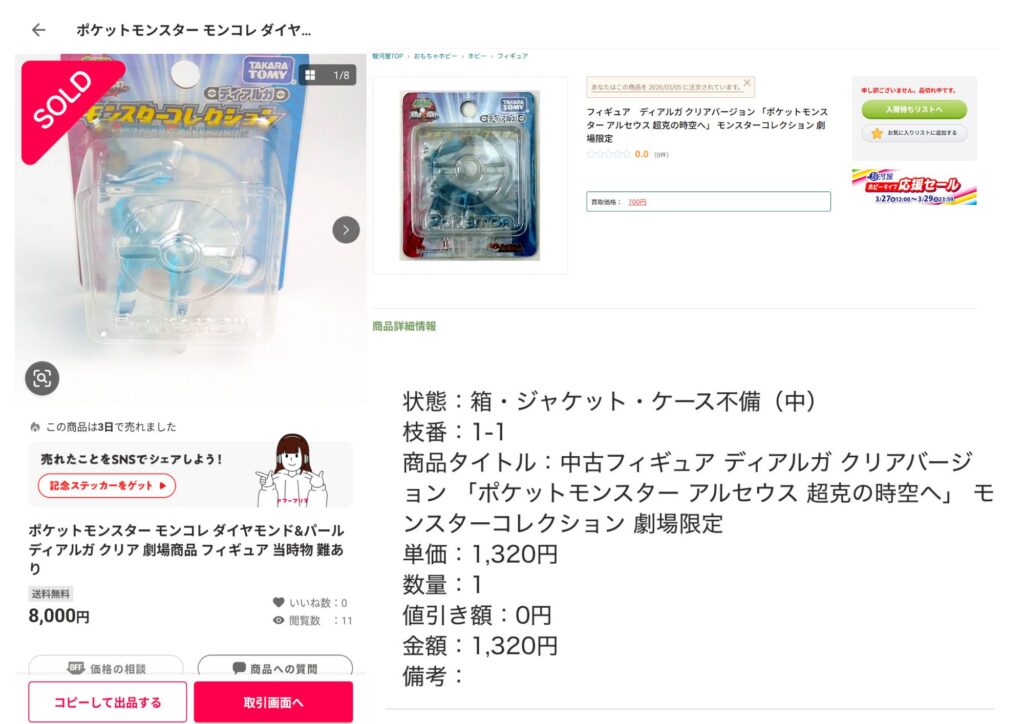The image size is (1024, 724).
Task: Tap the image search magnifier icon
Action: [x=42, y=378]
